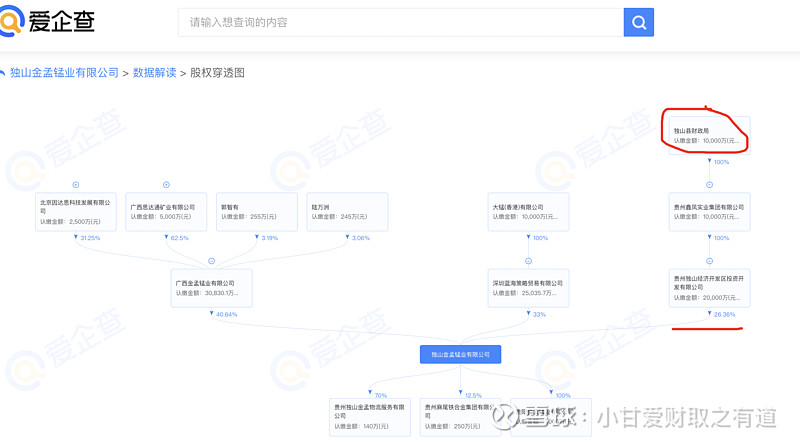The width and height of the screenshot is (800, 442).
Task: Click the 31.25% shareholding label
Action: (x=90, y=238)
